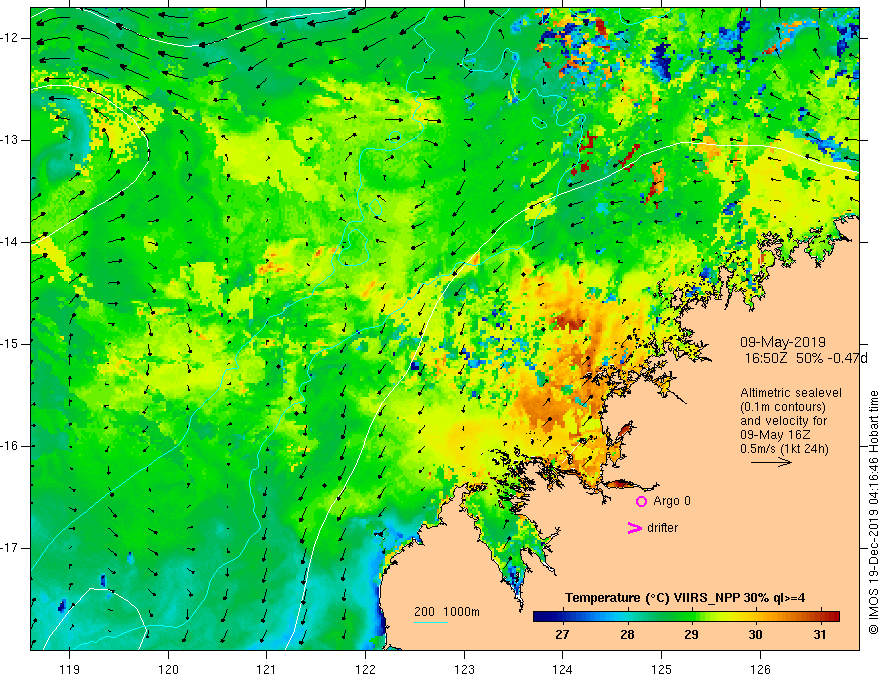The height and width of the screenshot is (680, 880).
Task: Click the colorbar value label 31
Action: pyautogui.click(x=820, y=635)
